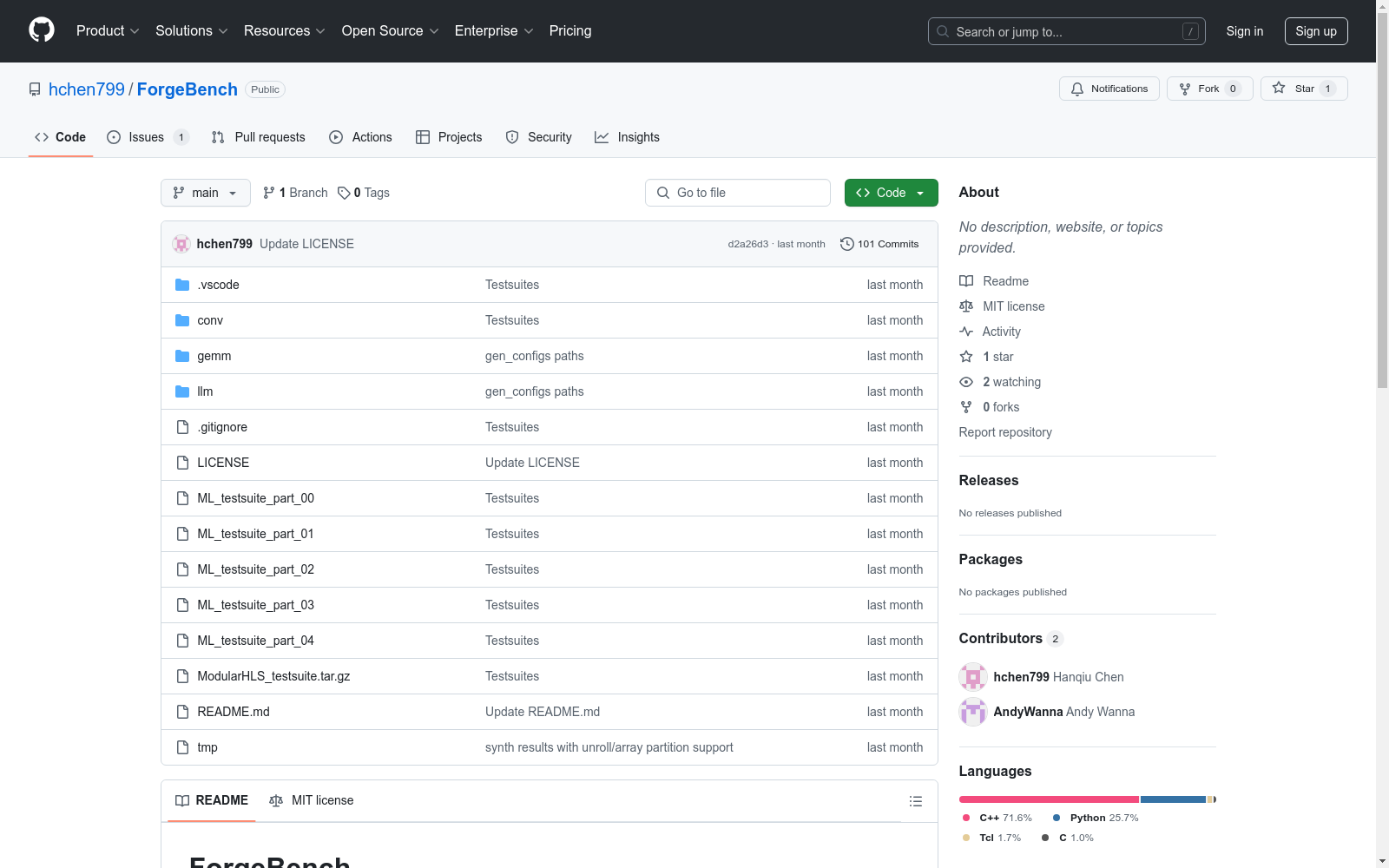Fork the ForgeBench repository

(x=1210, y=89)
